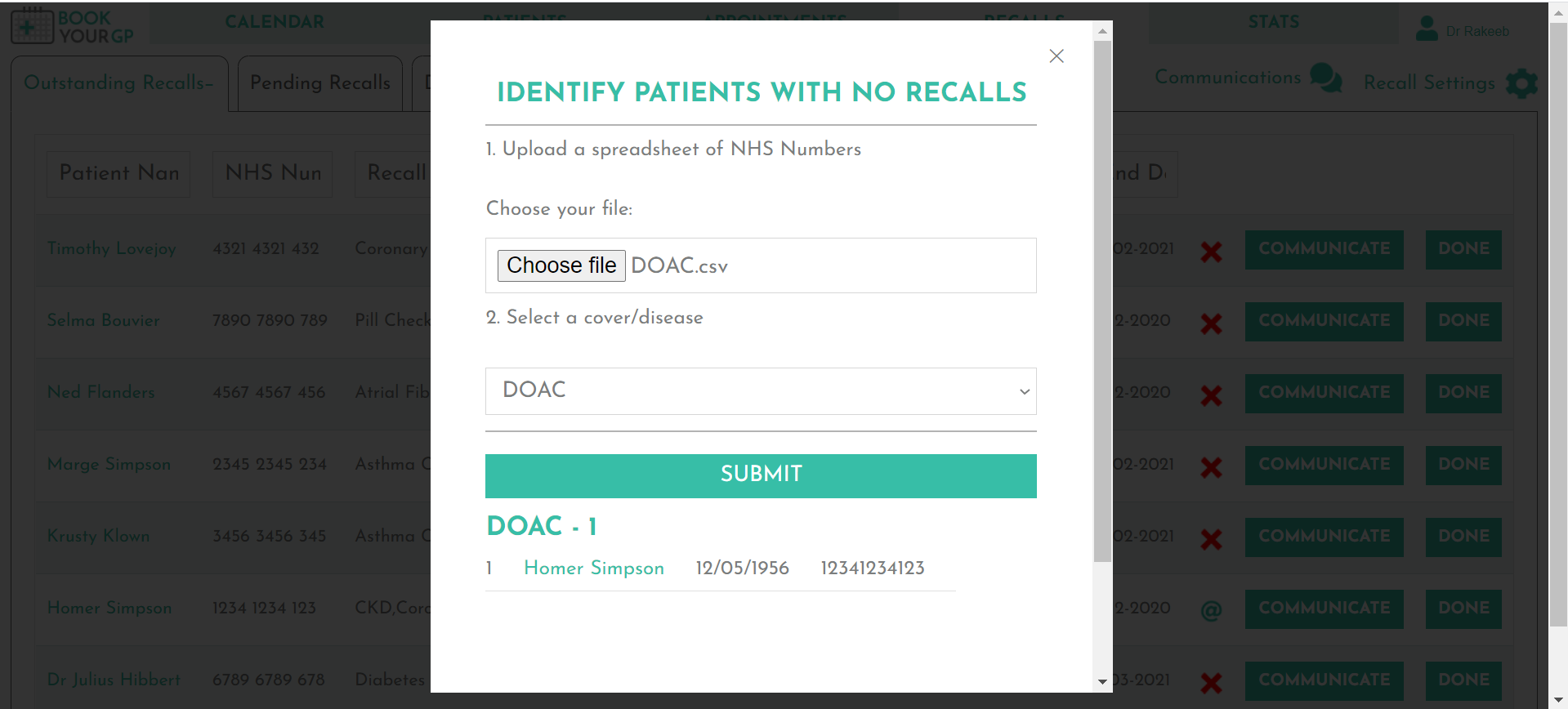The image size is (1568, 709).
Task: Click the red X icon for Marge Simpson
Action: pos(1211,467)
